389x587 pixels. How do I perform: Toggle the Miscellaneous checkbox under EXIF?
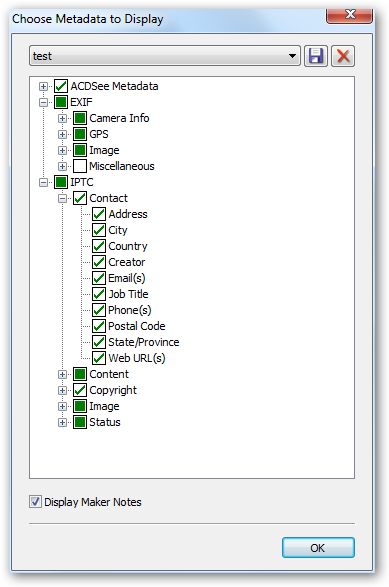pyautogui.click(x=80, y=166)
